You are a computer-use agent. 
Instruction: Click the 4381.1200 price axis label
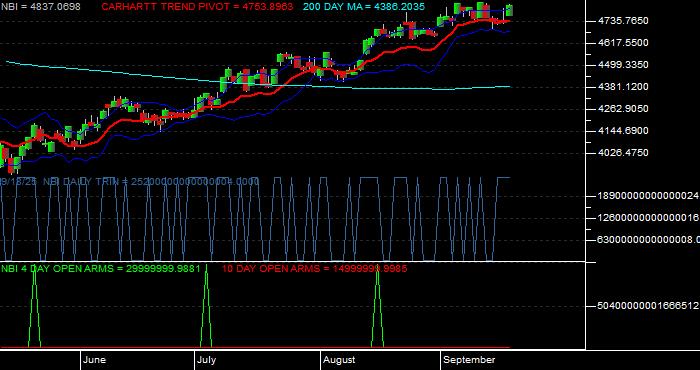click(623, 87)
